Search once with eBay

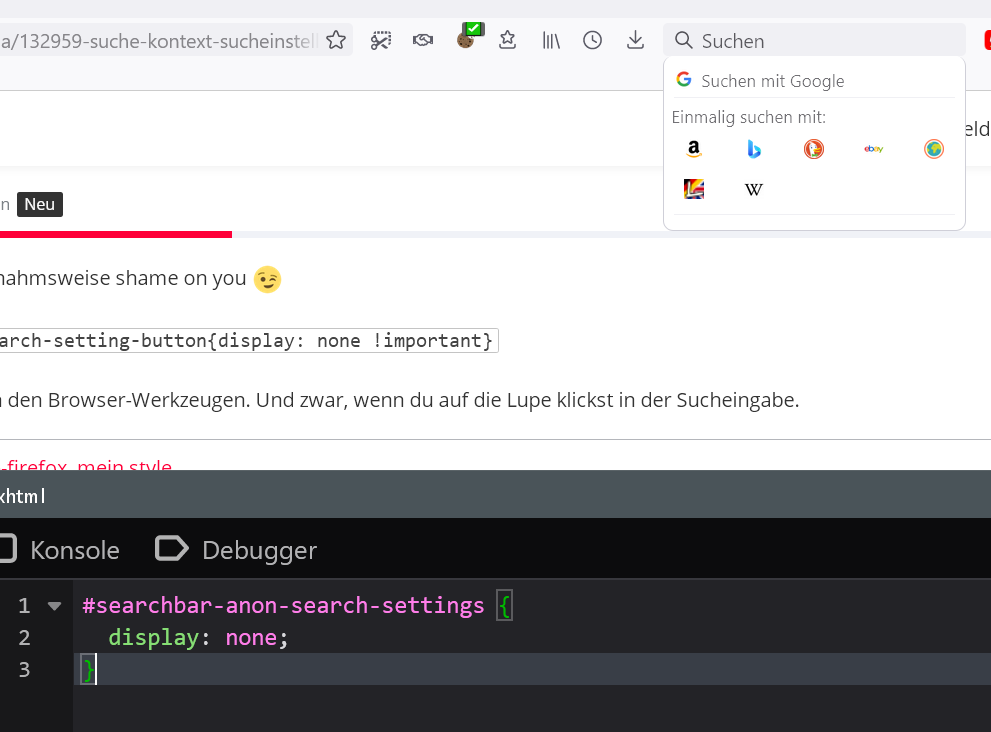click(x=874, y=149)
